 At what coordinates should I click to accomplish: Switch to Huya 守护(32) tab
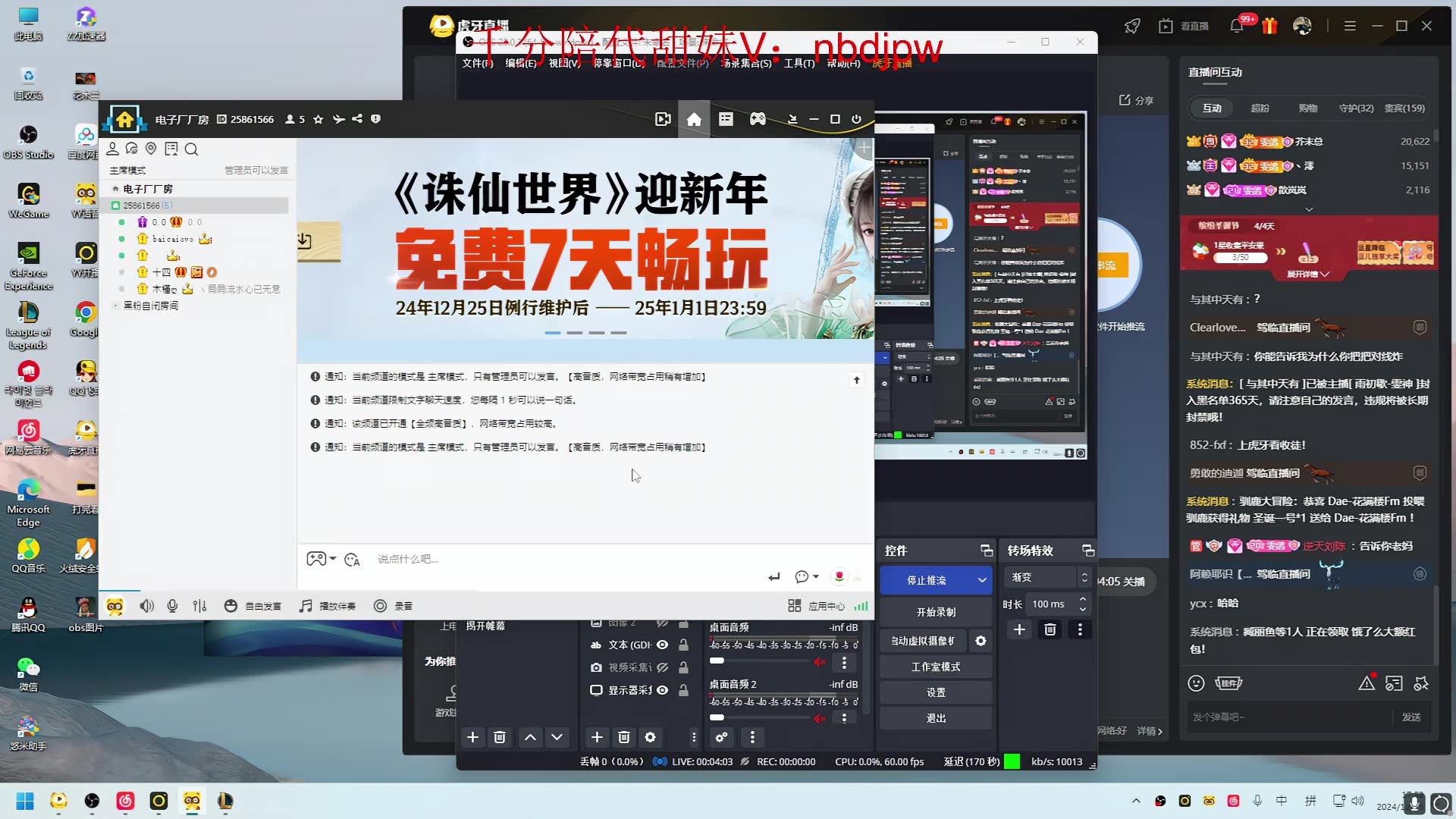click(x=1356, y=108)
